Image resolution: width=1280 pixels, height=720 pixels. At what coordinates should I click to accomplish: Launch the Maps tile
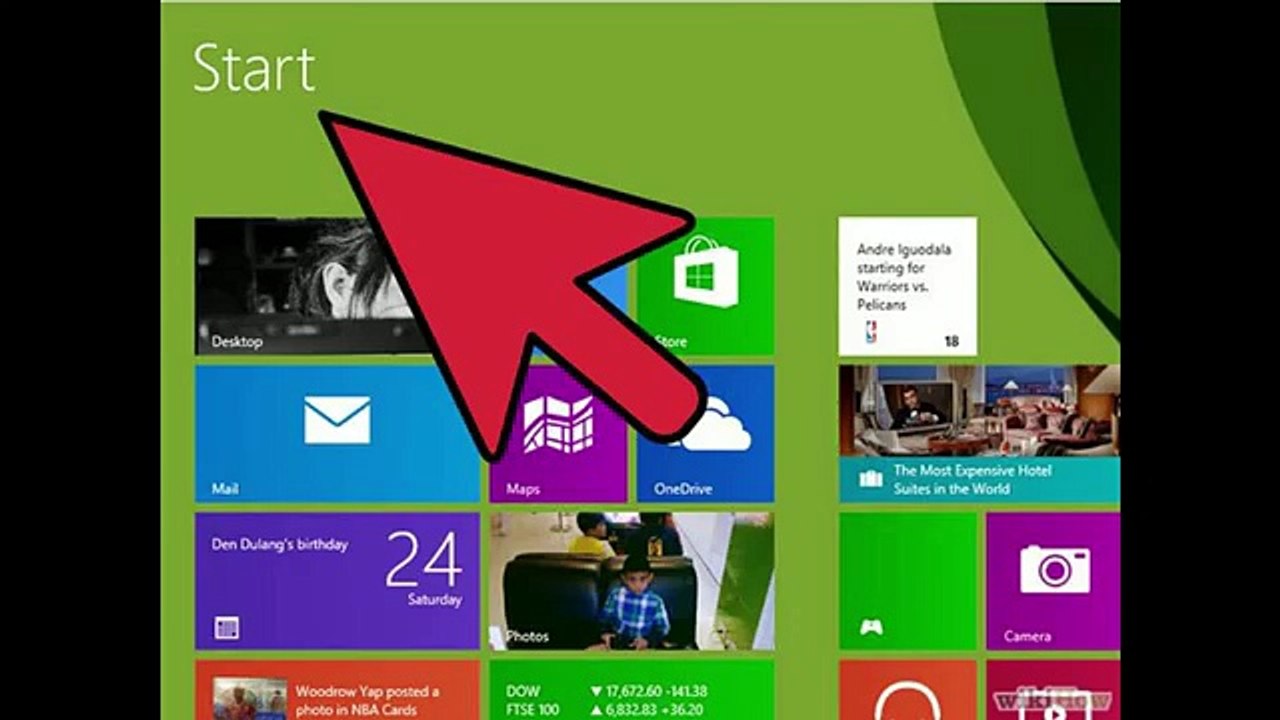pyautogui.click(x=558, y=433)
